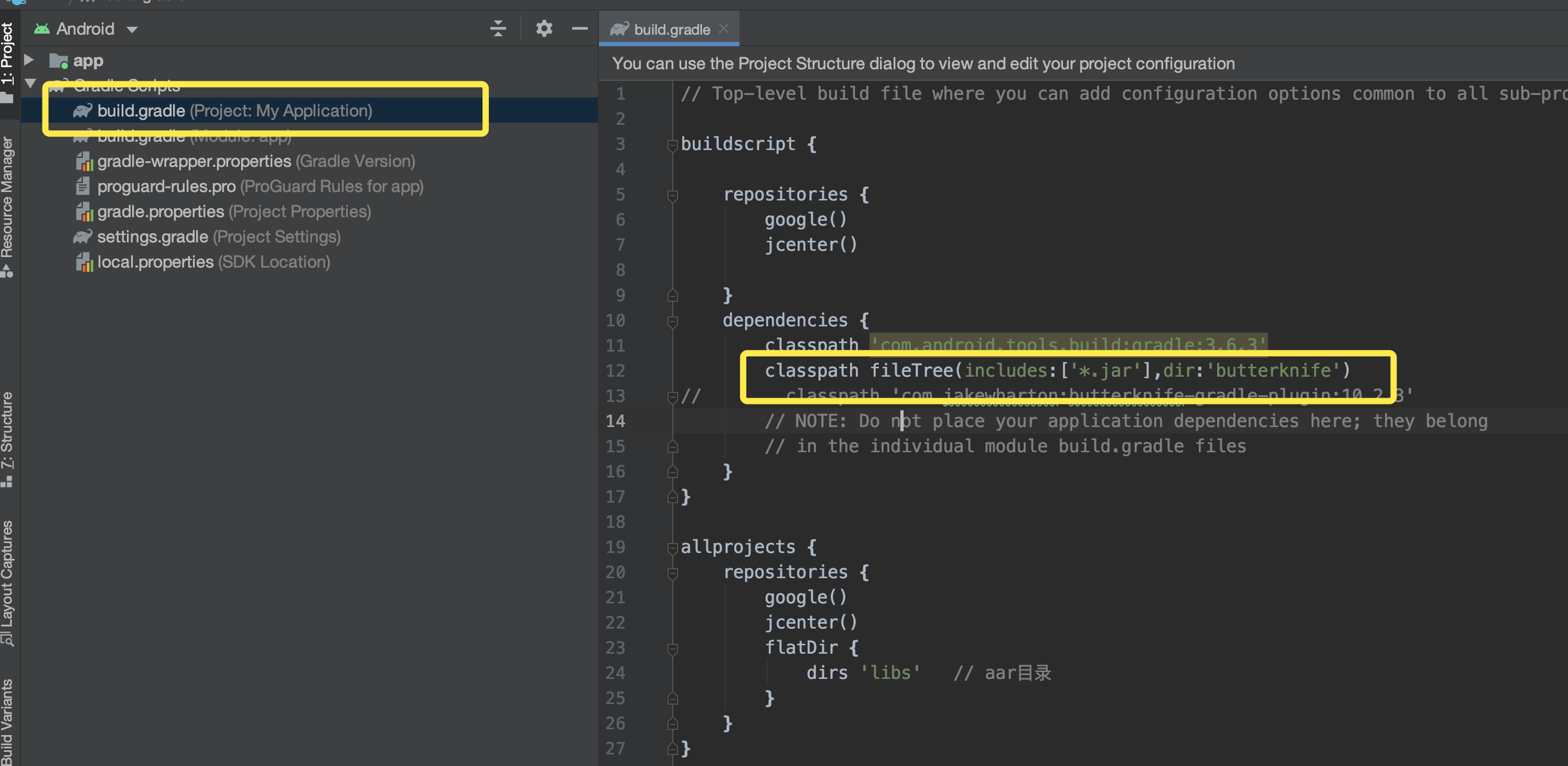Image resolution: width=1568 pixels, height=766 pixels.
Task: Place cursor on jcenter() at line 7
Action: click(811, 245)
